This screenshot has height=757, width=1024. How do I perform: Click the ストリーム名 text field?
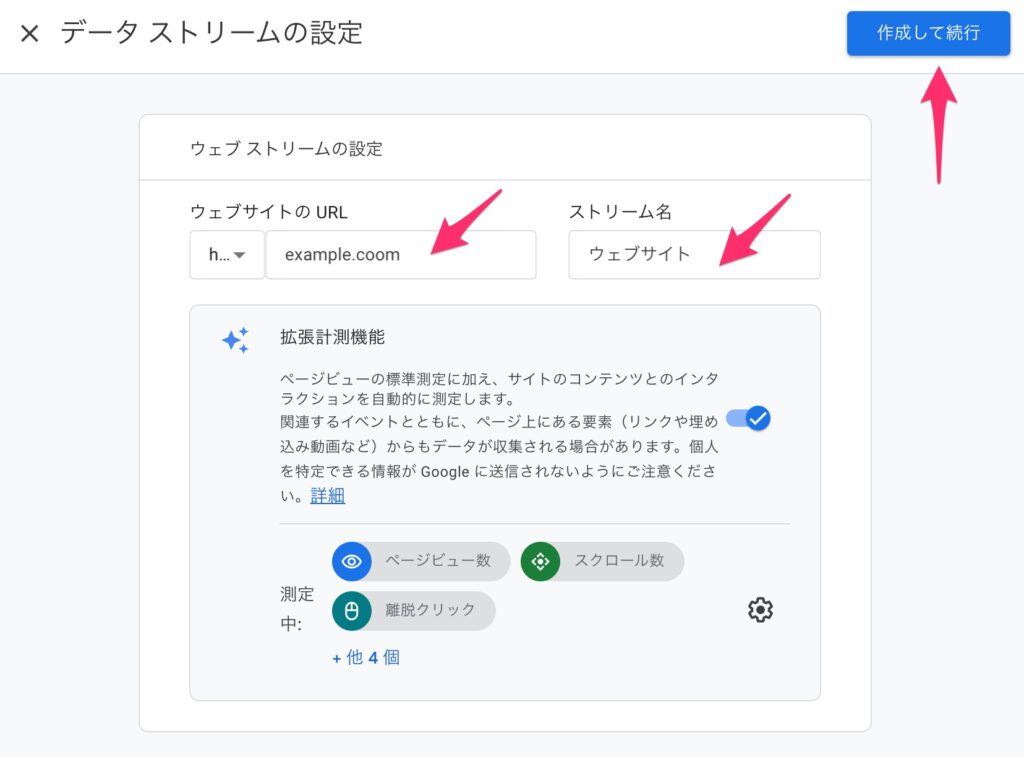pyautogui.click(x=694, y=255)
